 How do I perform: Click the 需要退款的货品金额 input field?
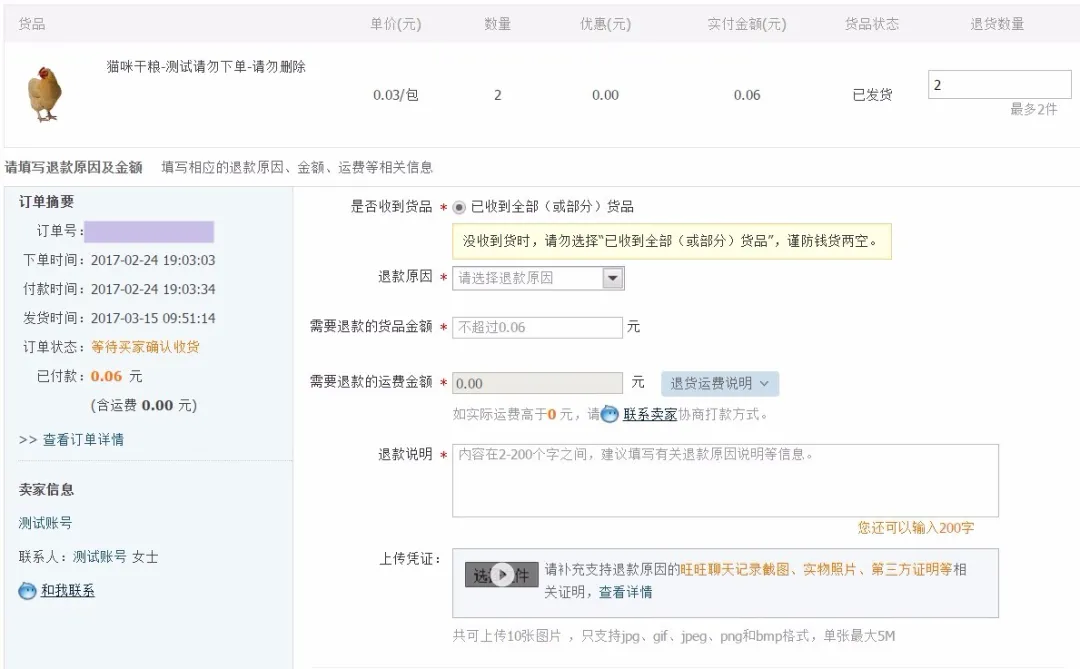pos(537,327)
